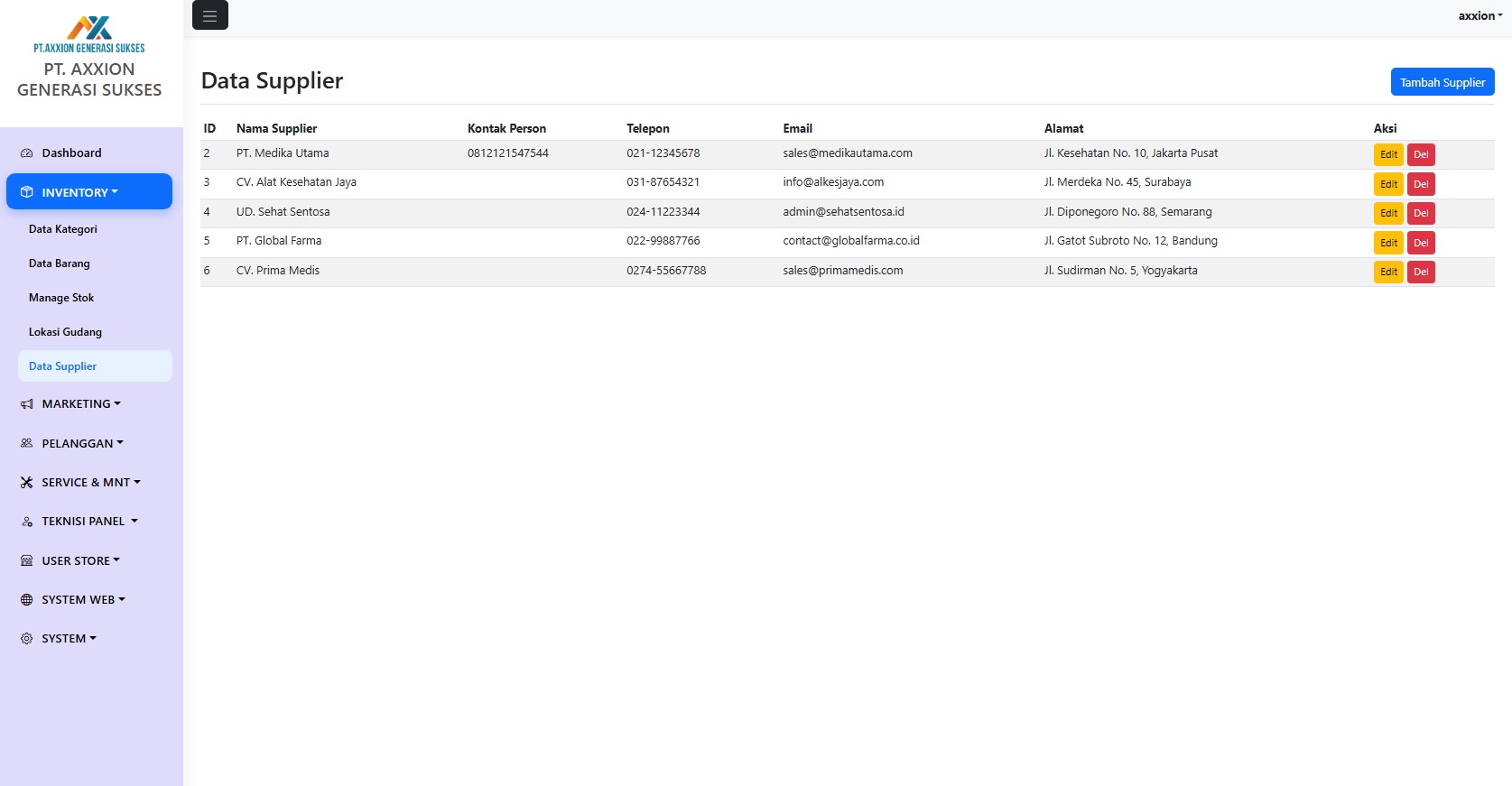1512x786 pixels.
Task: Collapse the INVENTORY menu
Action: (x=89, y=191)
